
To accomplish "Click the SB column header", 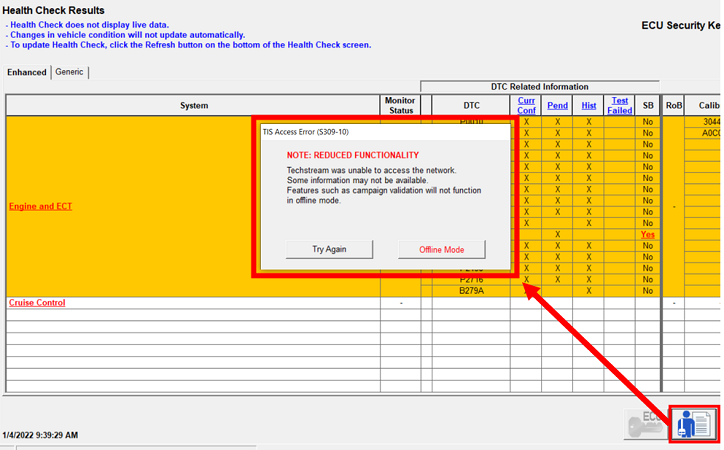I will click(x=648, y=105).
